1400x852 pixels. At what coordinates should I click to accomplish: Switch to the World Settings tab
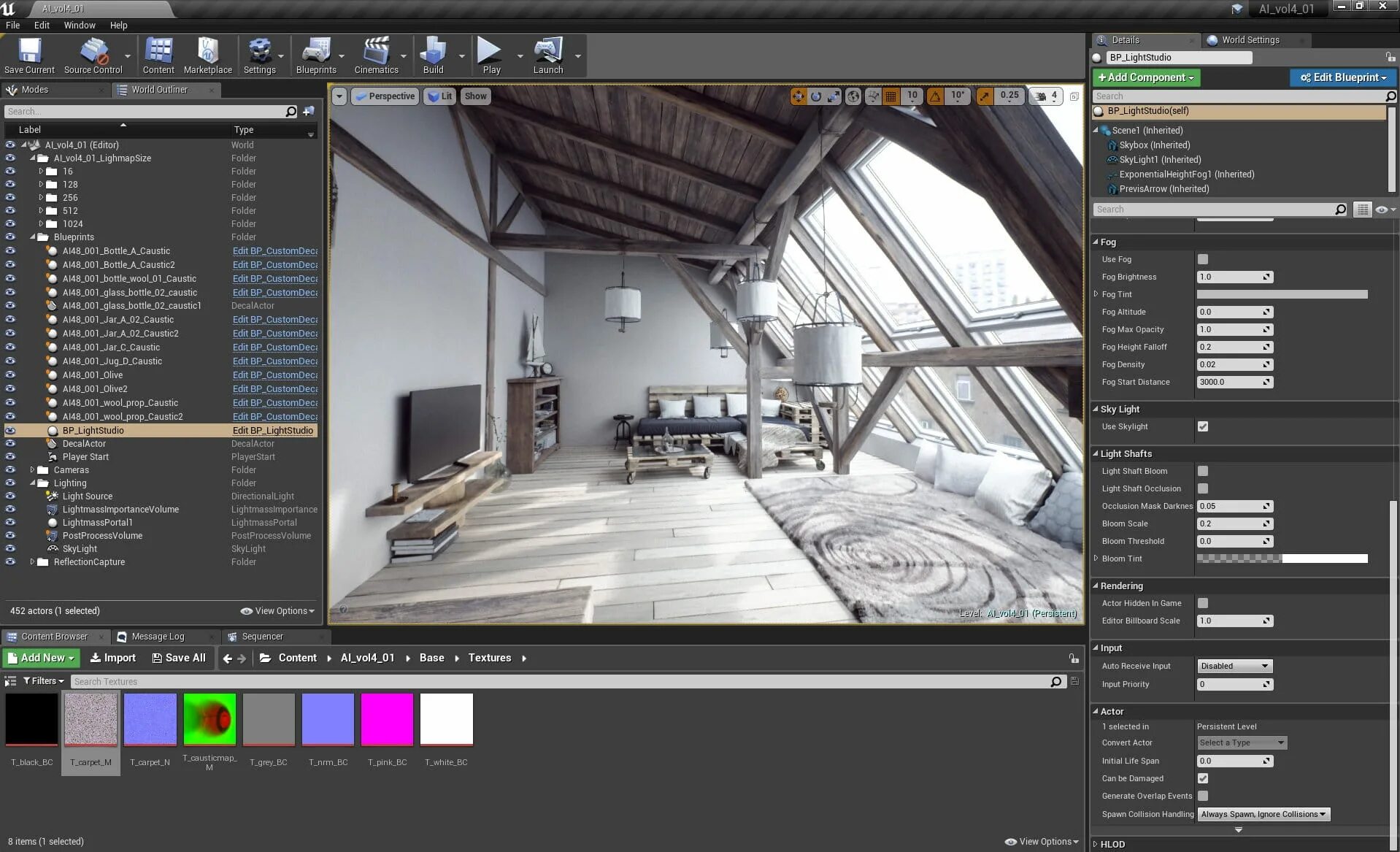[1250, 40]
